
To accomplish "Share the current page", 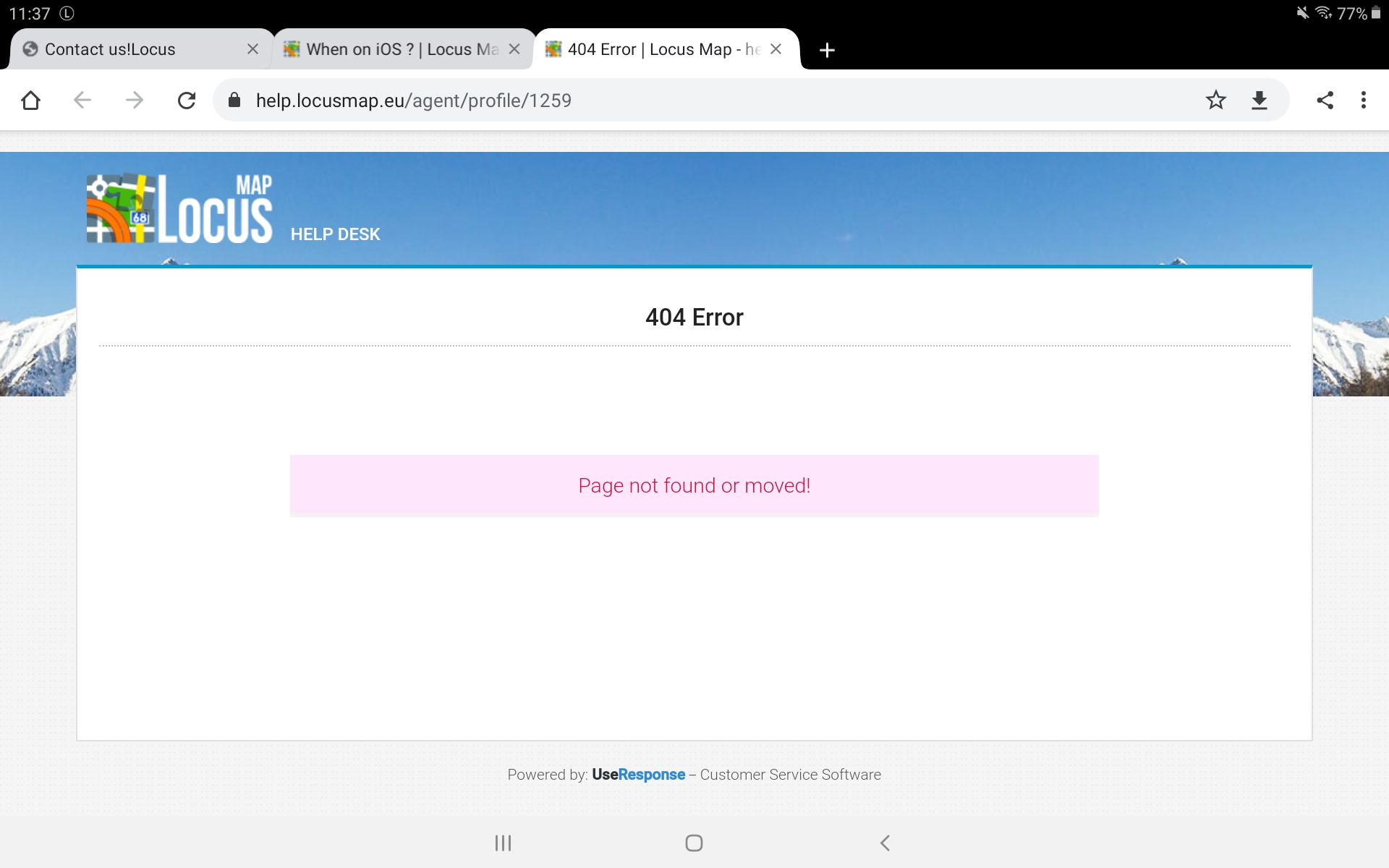I will pos(1325,101).
